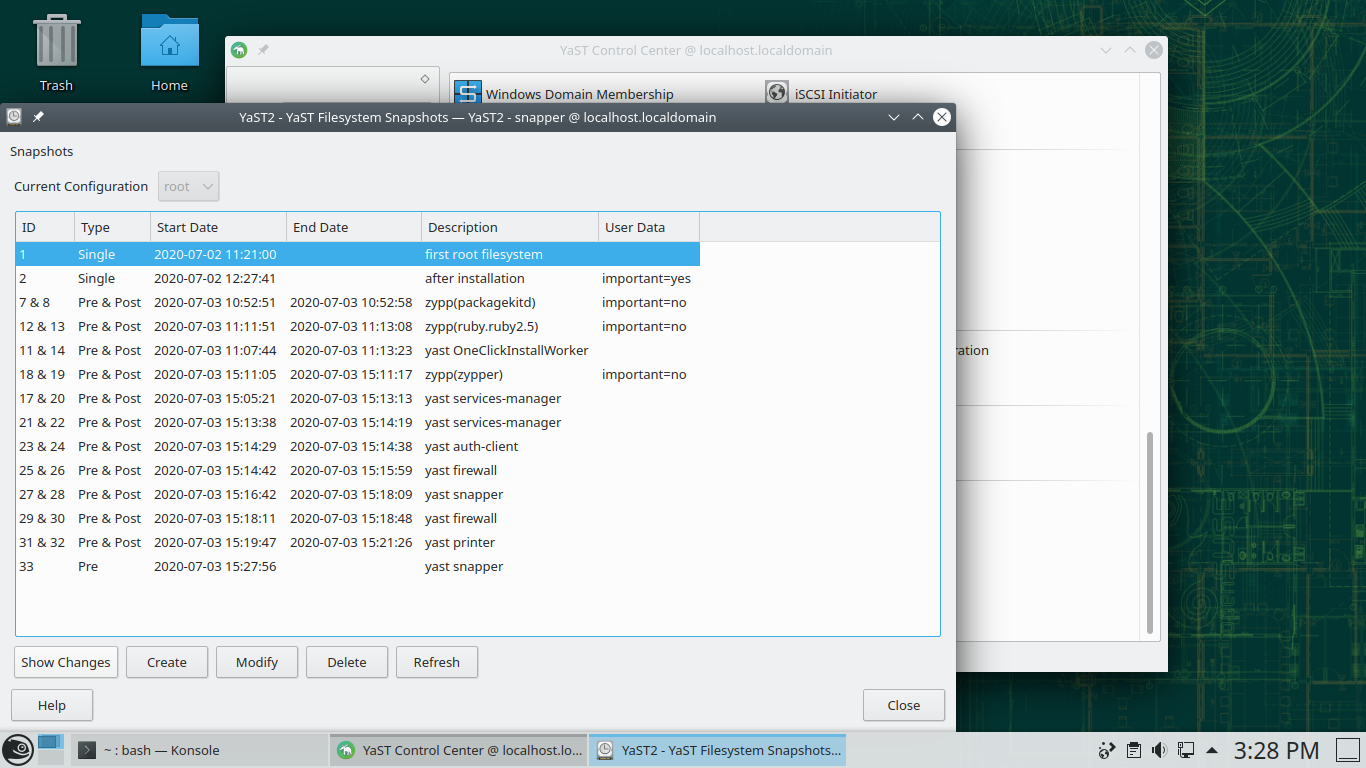Viewport: 1366px width, 768px height.
Task: Select the YaST Filesystem Snapshots taskbar entry
Action: (717, 750)
